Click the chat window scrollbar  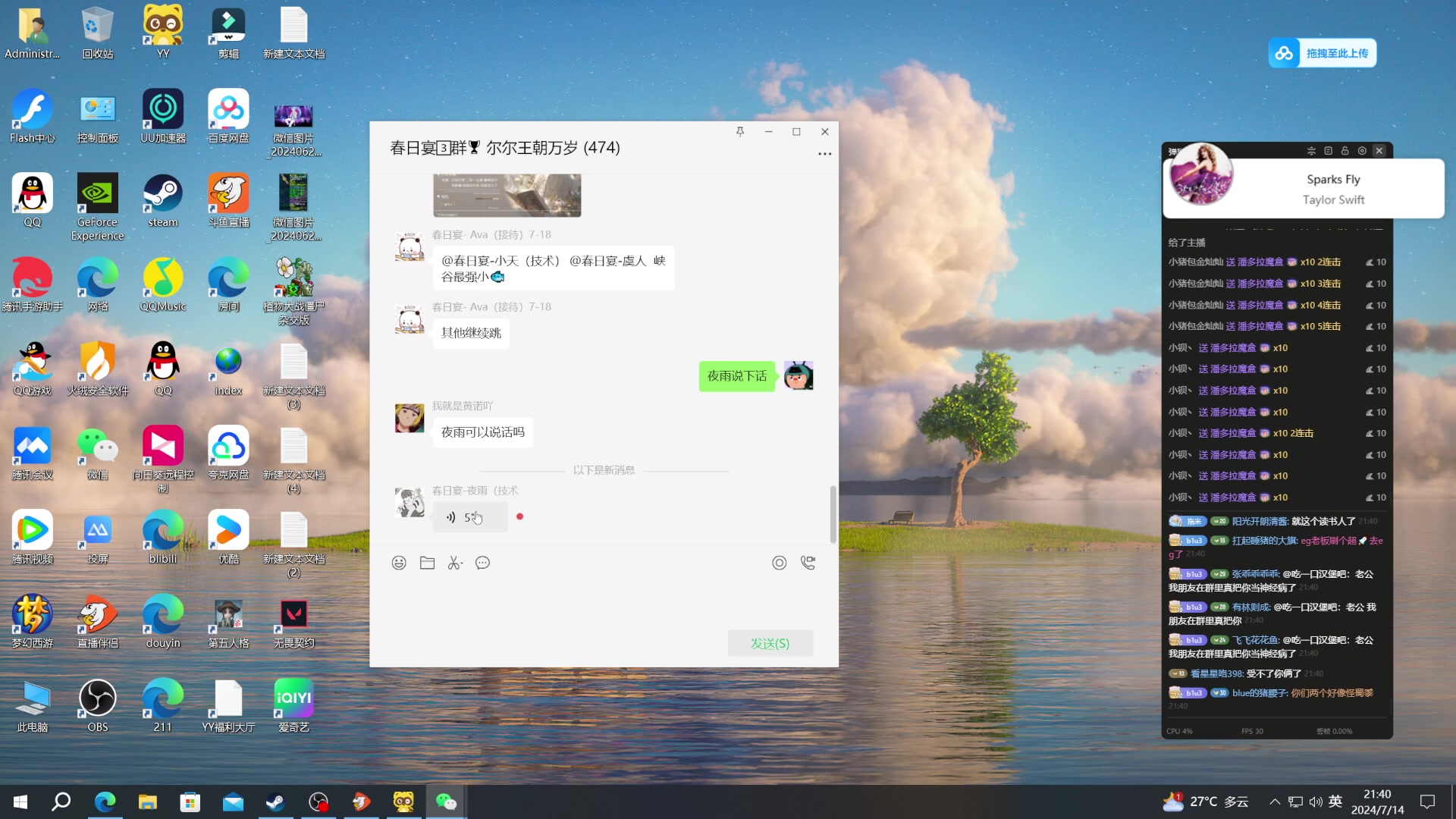coord(833,514)
